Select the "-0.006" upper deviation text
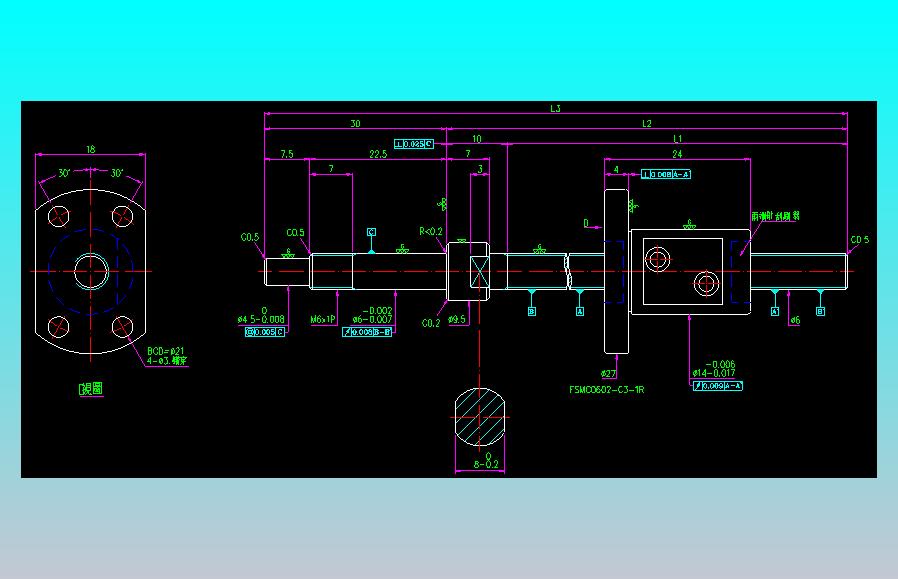898x579 pixels. click(x=720, y=364)
